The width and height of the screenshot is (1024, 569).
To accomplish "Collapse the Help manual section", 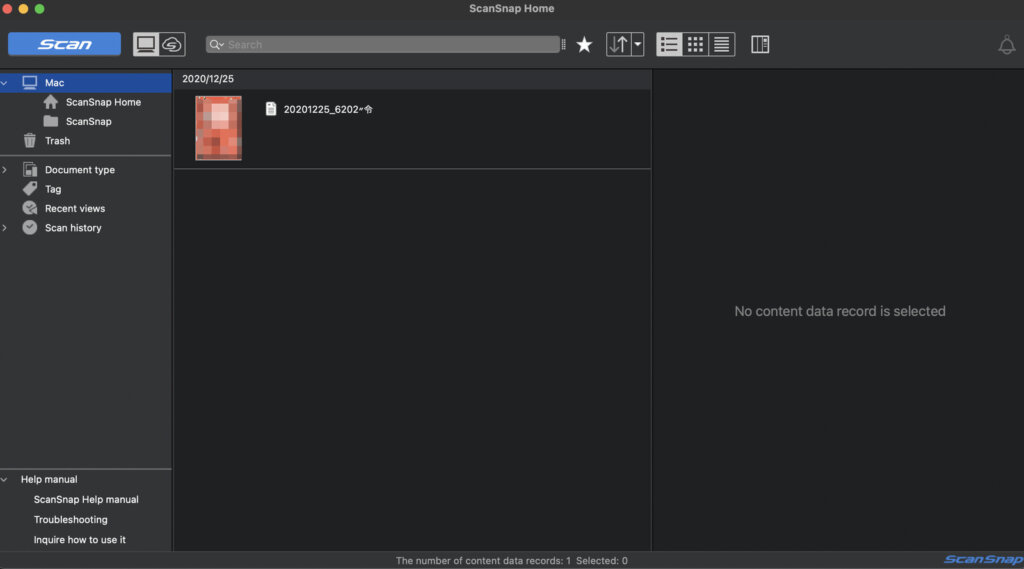I will [x=5, y=480].
